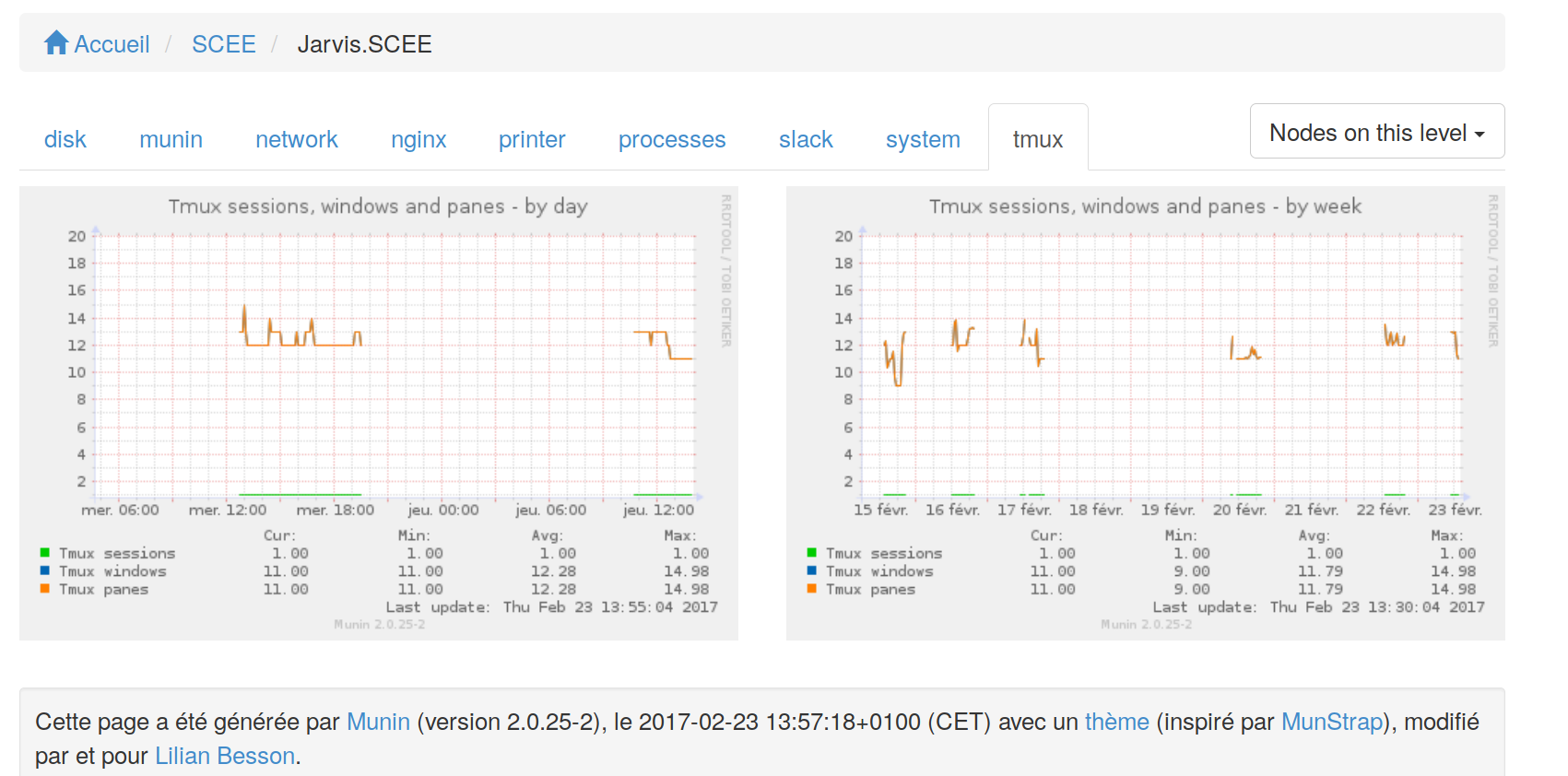
Task: Open the system tab
Action: (922, 139)
